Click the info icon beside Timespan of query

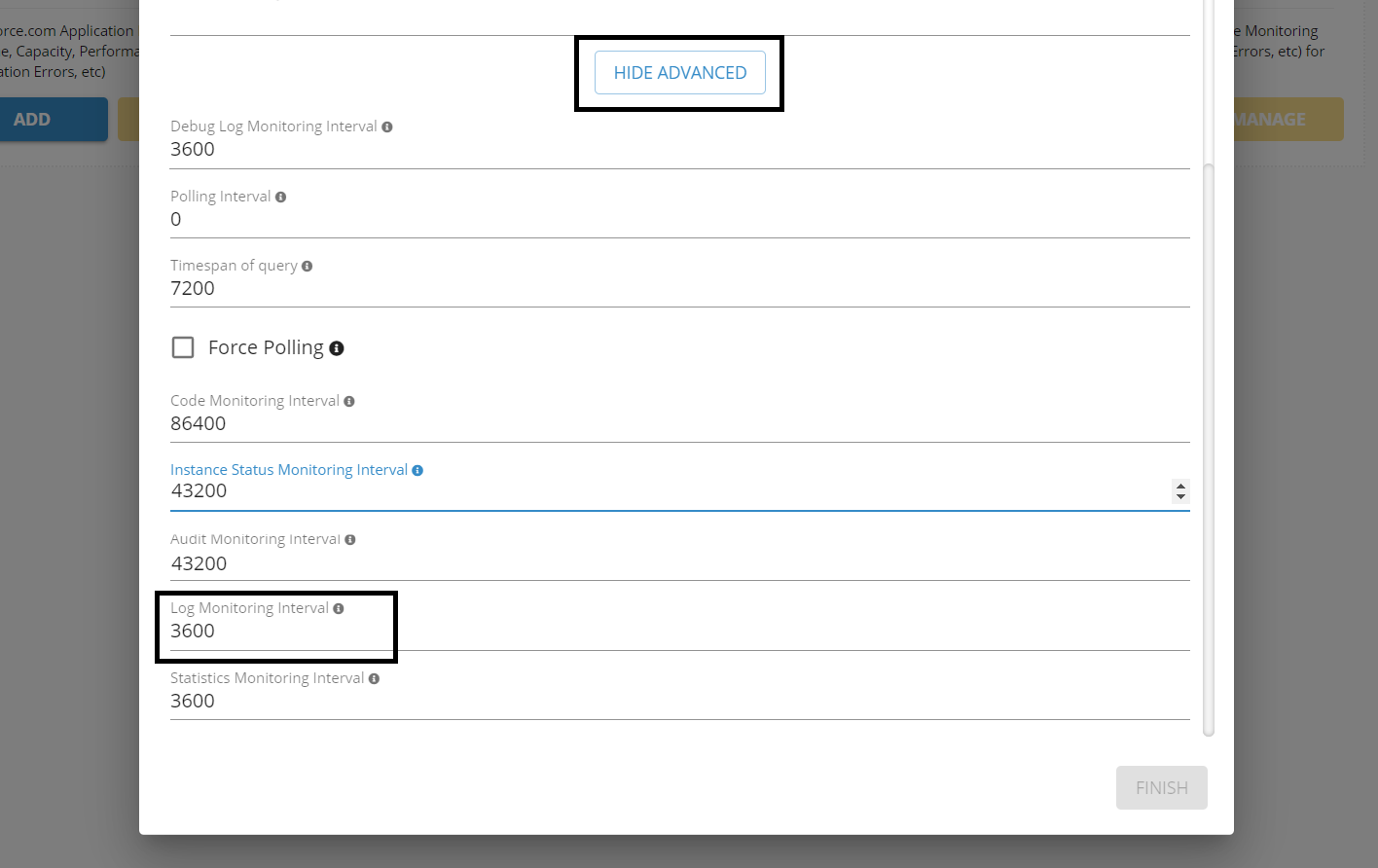308,265
